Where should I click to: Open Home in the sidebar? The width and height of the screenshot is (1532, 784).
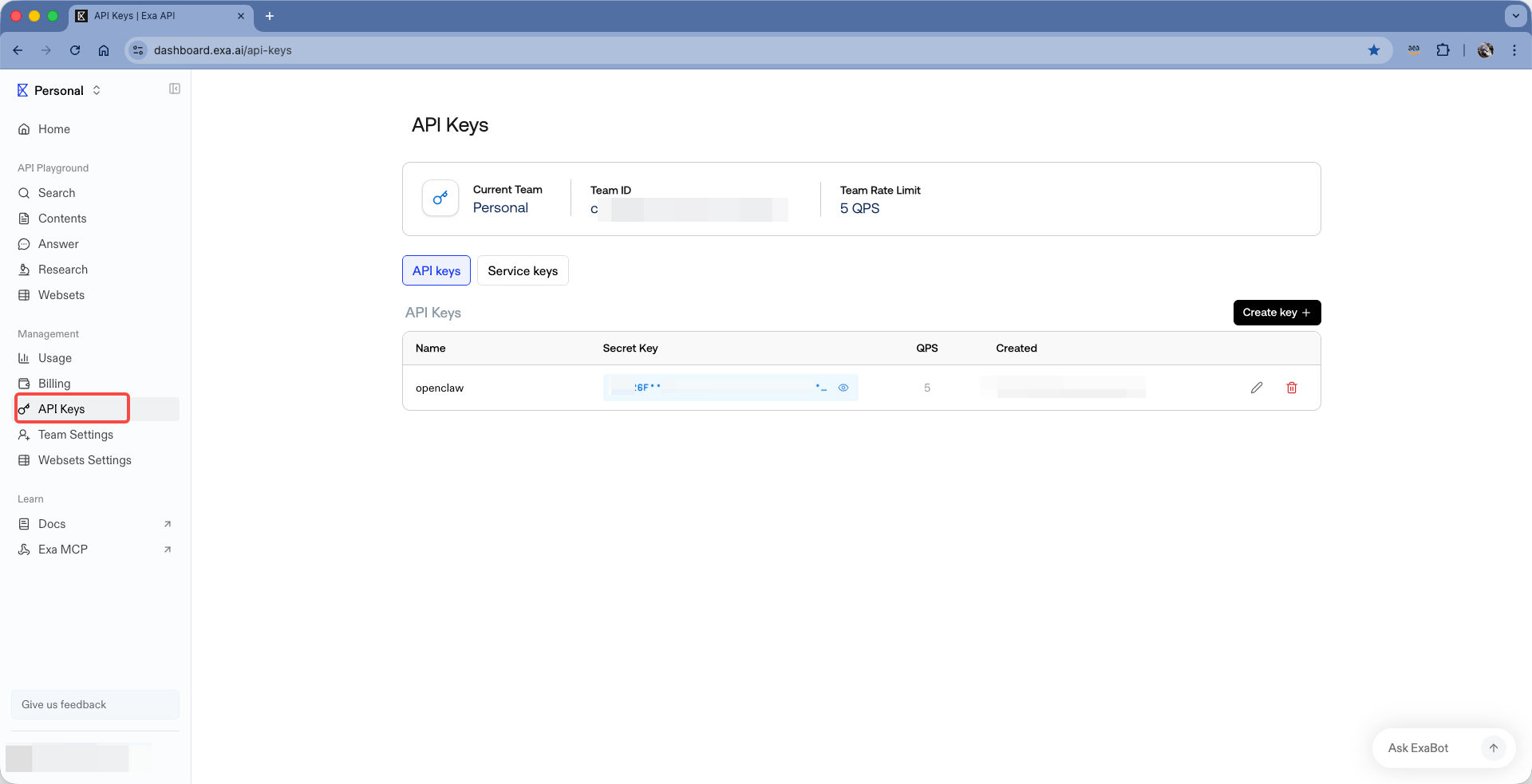[x=54, y=129]
